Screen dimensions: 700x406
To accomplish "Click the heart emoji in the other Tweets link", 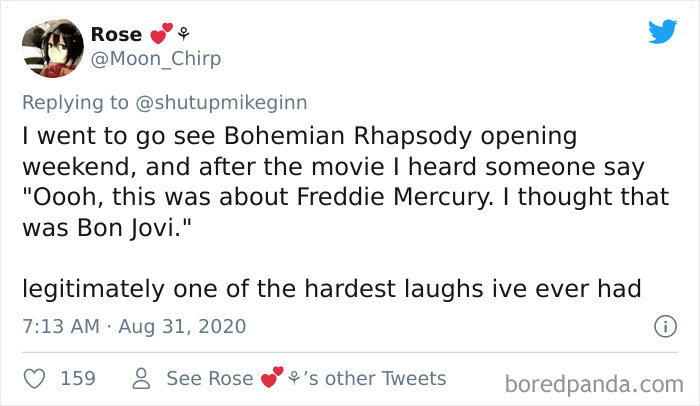I will [x=271, y=378].
